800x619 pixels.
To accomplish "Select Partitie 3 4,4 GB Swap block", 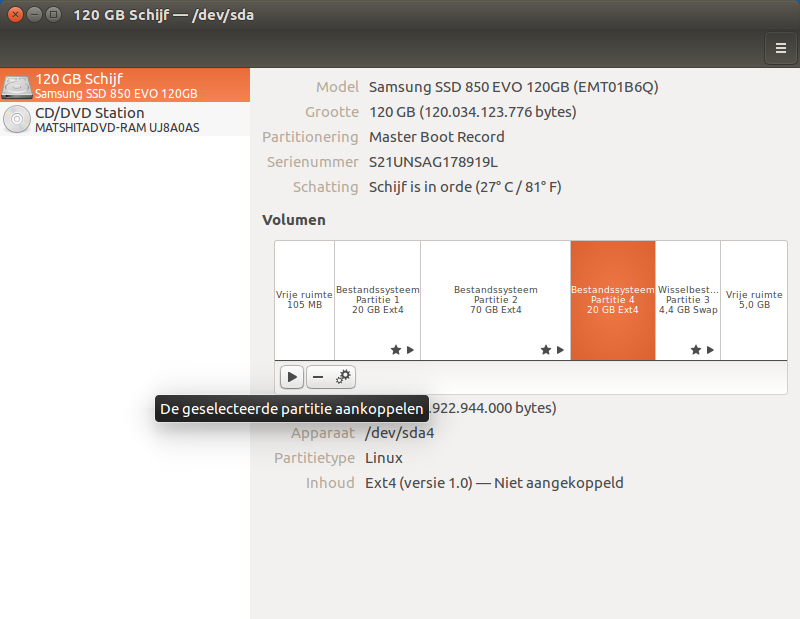I will click(x=688, y=299).
